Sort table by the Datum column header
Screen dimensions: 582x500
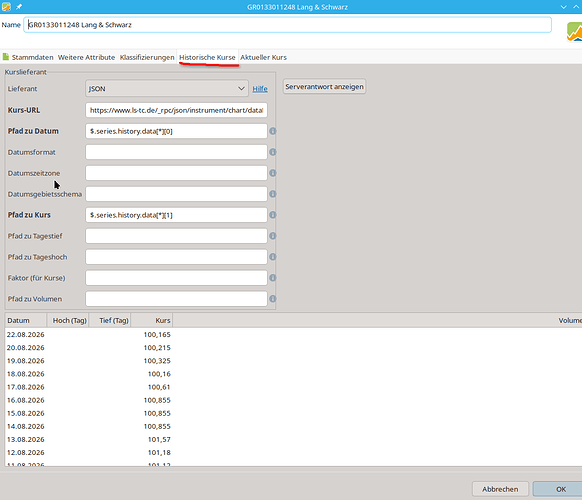tap(26, 320)
